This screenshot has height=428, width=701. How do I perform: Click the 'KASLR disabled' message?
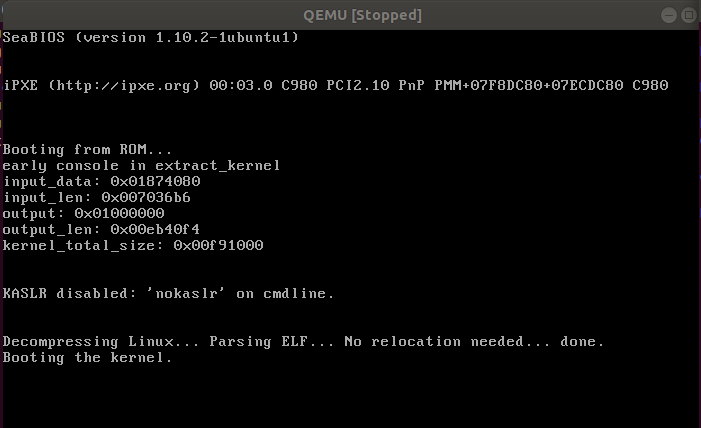(x=168, y=293)
